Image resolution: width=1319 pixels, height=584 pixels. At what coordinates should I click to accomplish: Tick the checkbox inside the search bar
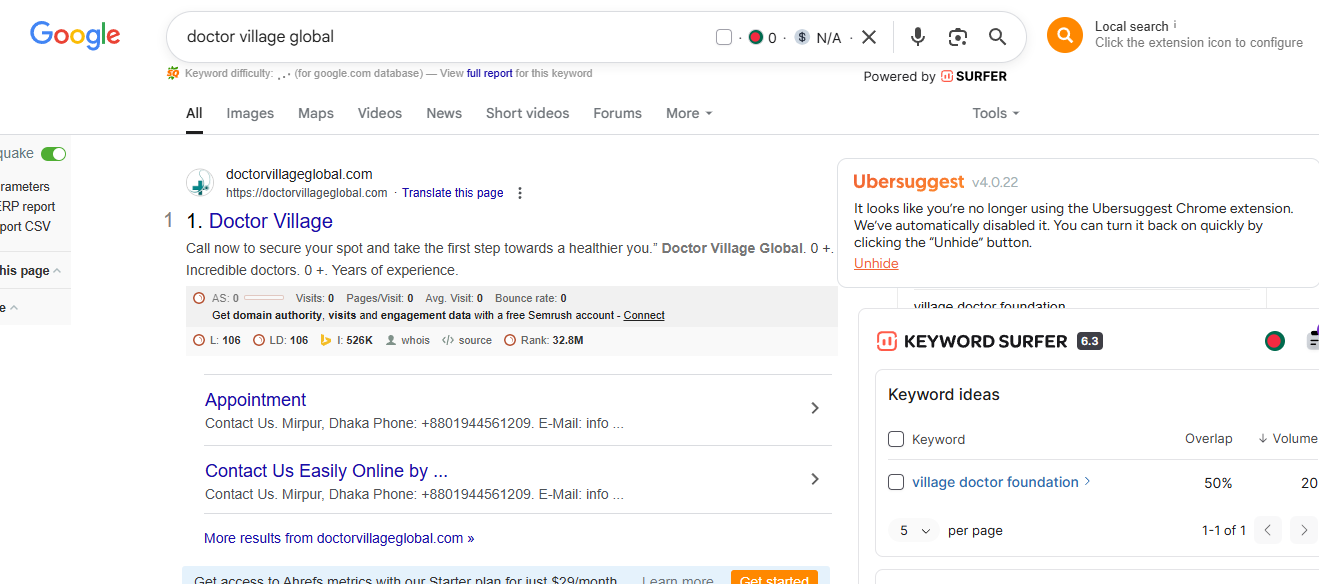(x=724, y=37)
